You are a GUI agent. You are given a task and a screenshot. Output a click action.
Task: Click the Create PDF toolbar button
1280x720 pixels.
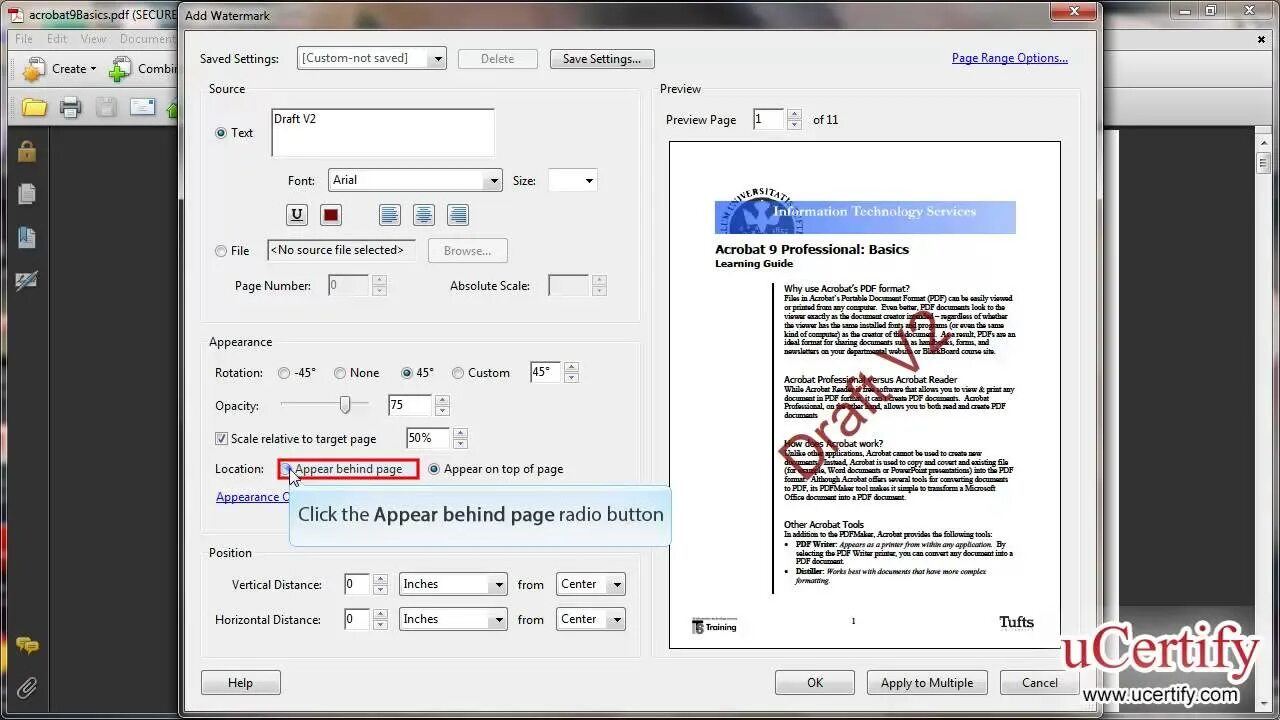click(x=60, y=69)
